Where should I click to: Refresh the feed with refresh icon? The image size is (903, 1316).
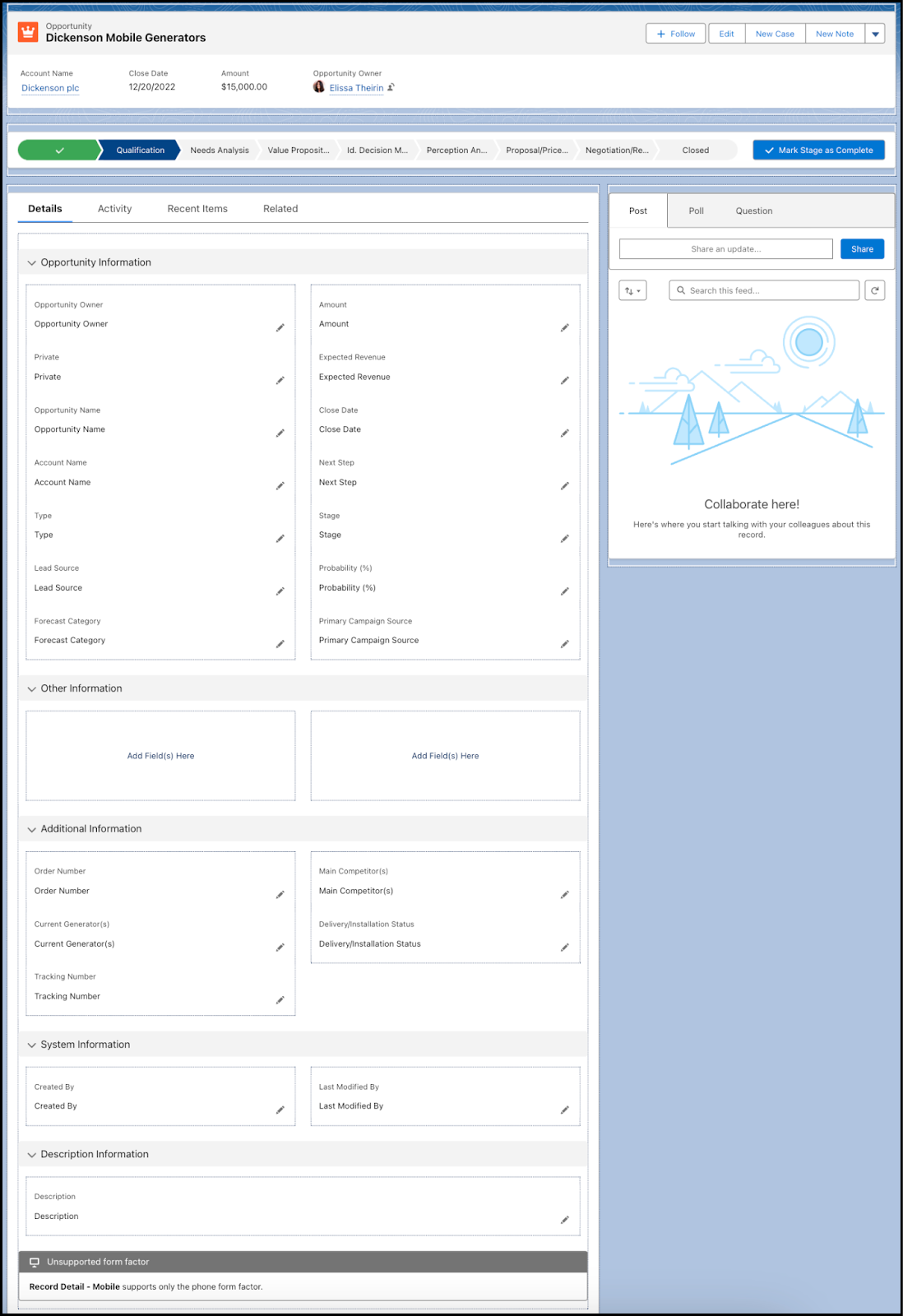click(875, 290)
